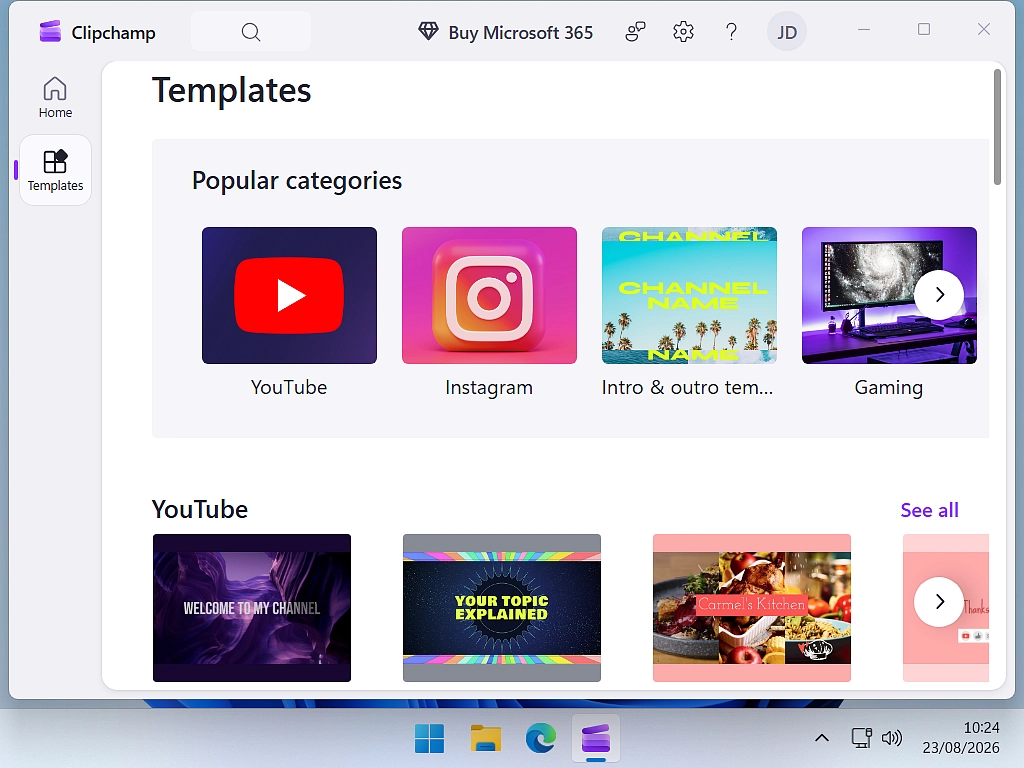1024x768 pixels.
Task: Launch Microsoft Edge from taskbar
Action: click(541, 739)
